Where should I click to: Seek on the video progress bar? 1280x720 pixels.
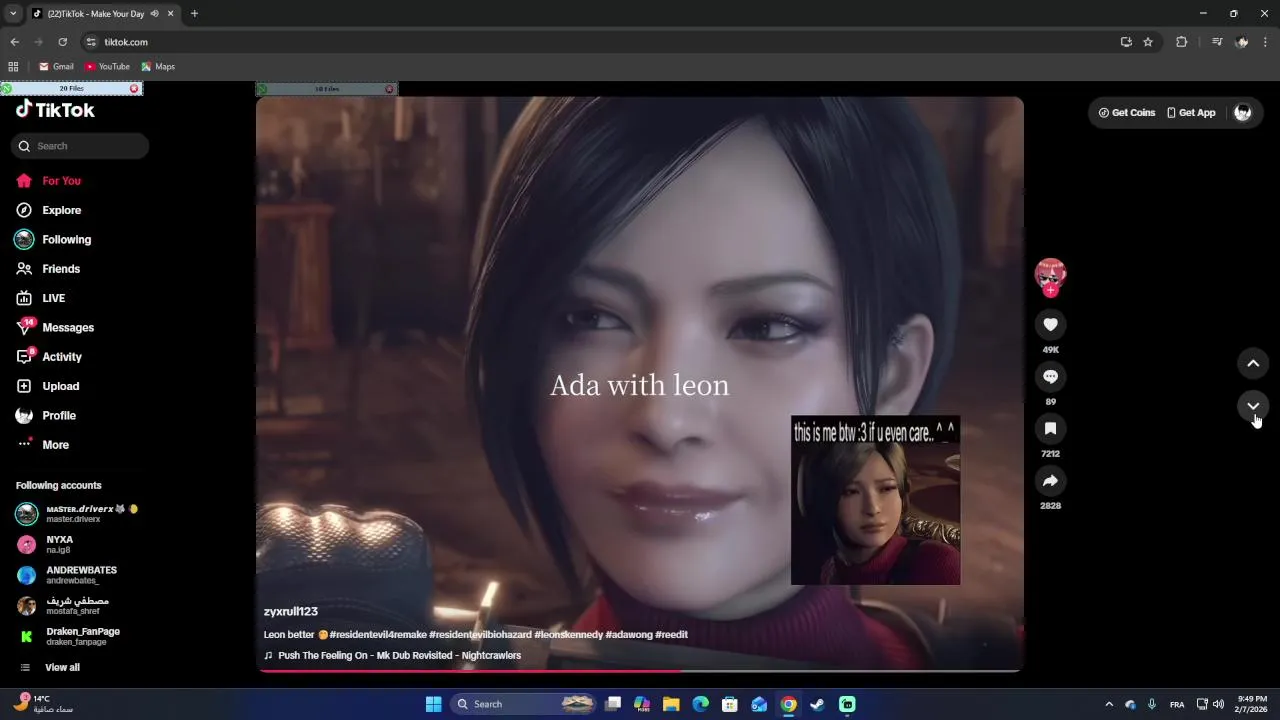point(640,670)
